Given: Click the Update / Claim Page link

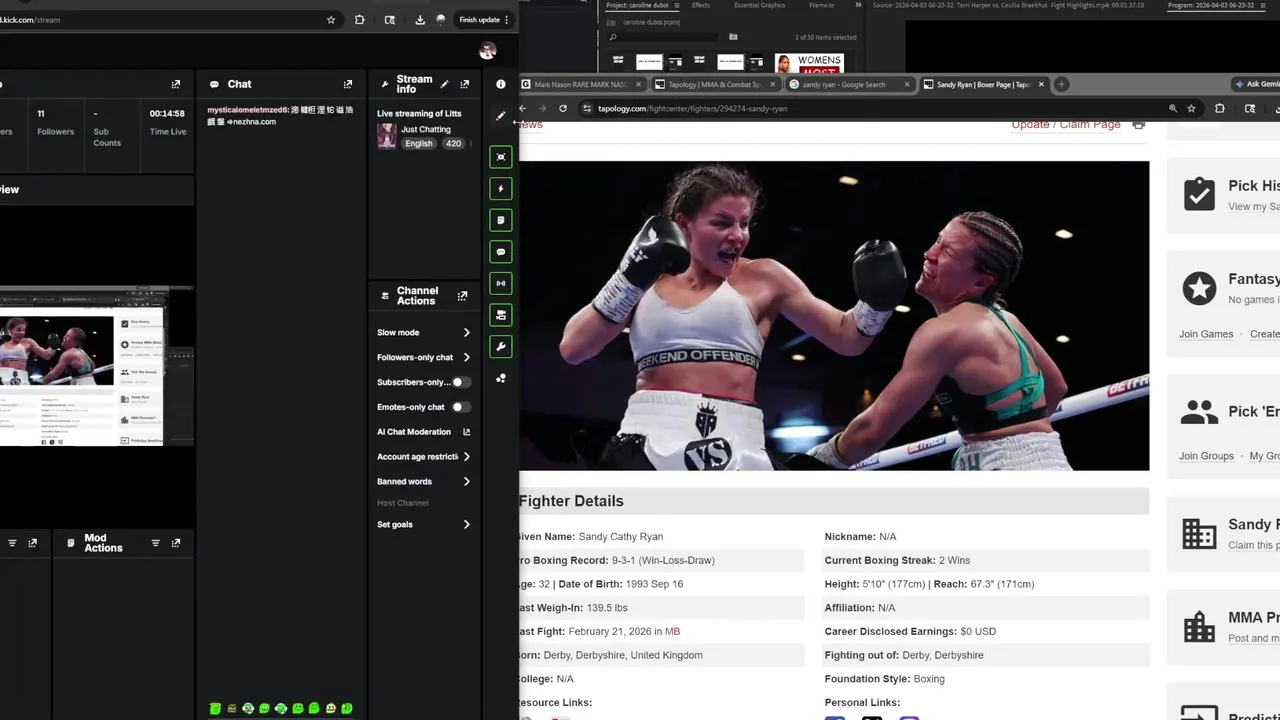Looking at the screenshot, I should (x=1066, y=124).
